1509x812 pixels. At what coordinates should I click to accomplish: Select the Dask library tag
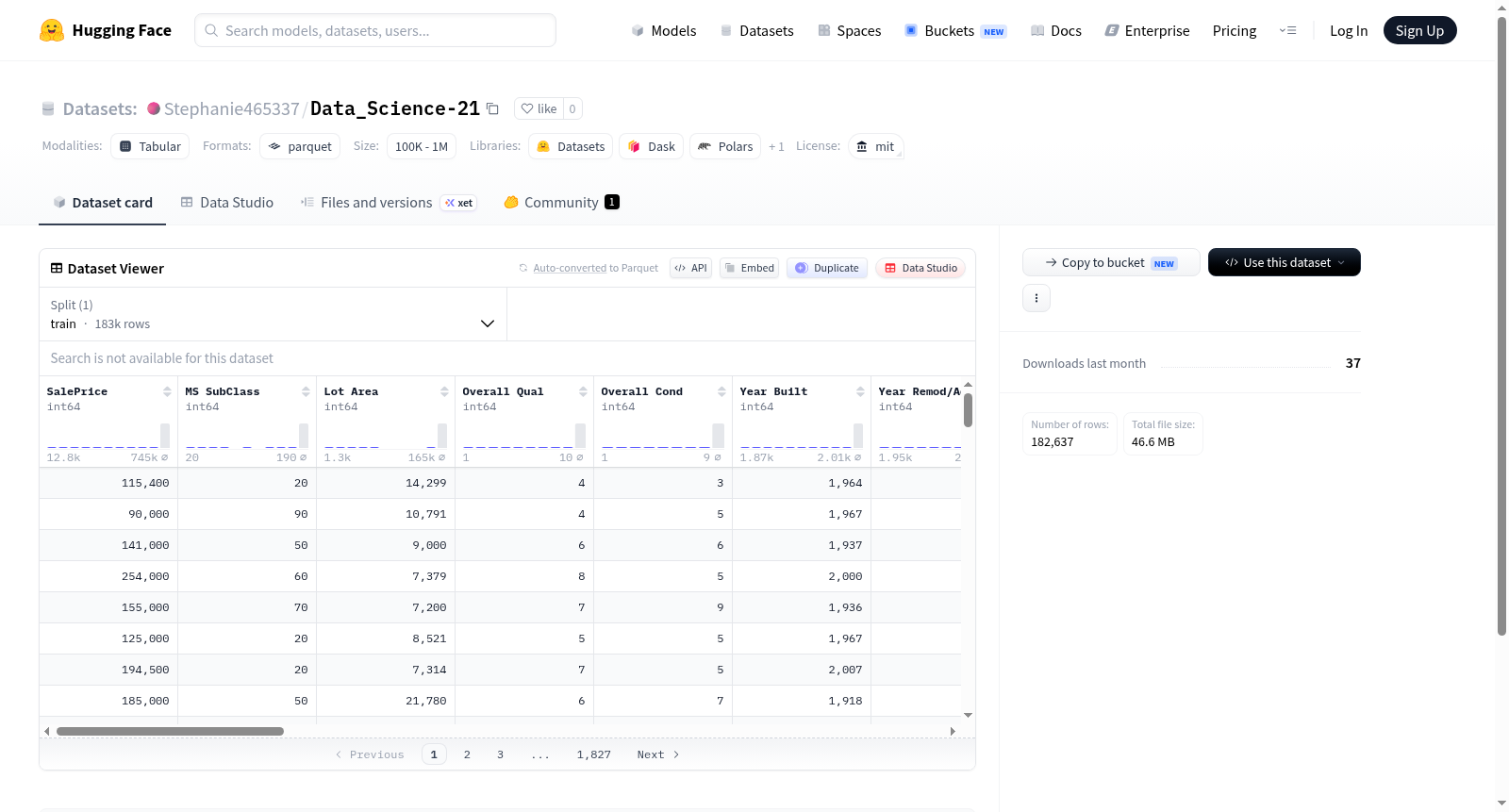(x=652, y=146)
